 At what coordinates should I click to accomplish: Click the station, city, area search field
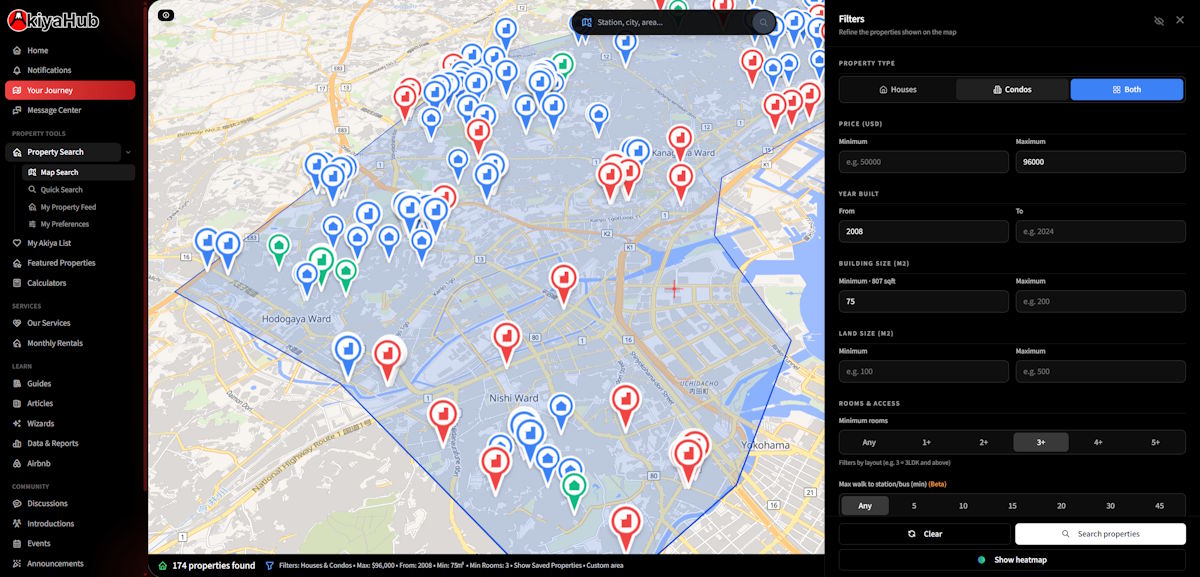(671, 22)
